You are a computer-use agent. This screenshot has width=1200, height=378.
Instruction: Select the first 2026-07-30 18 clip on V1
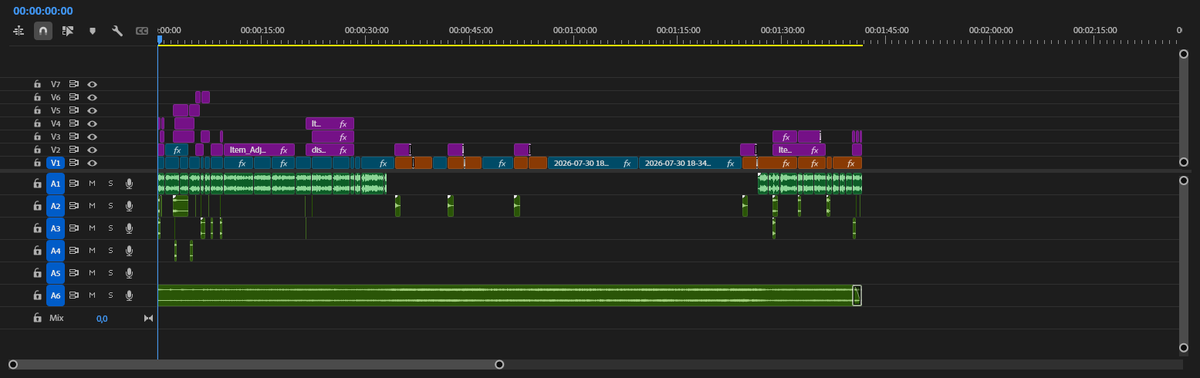coord(592,162)
